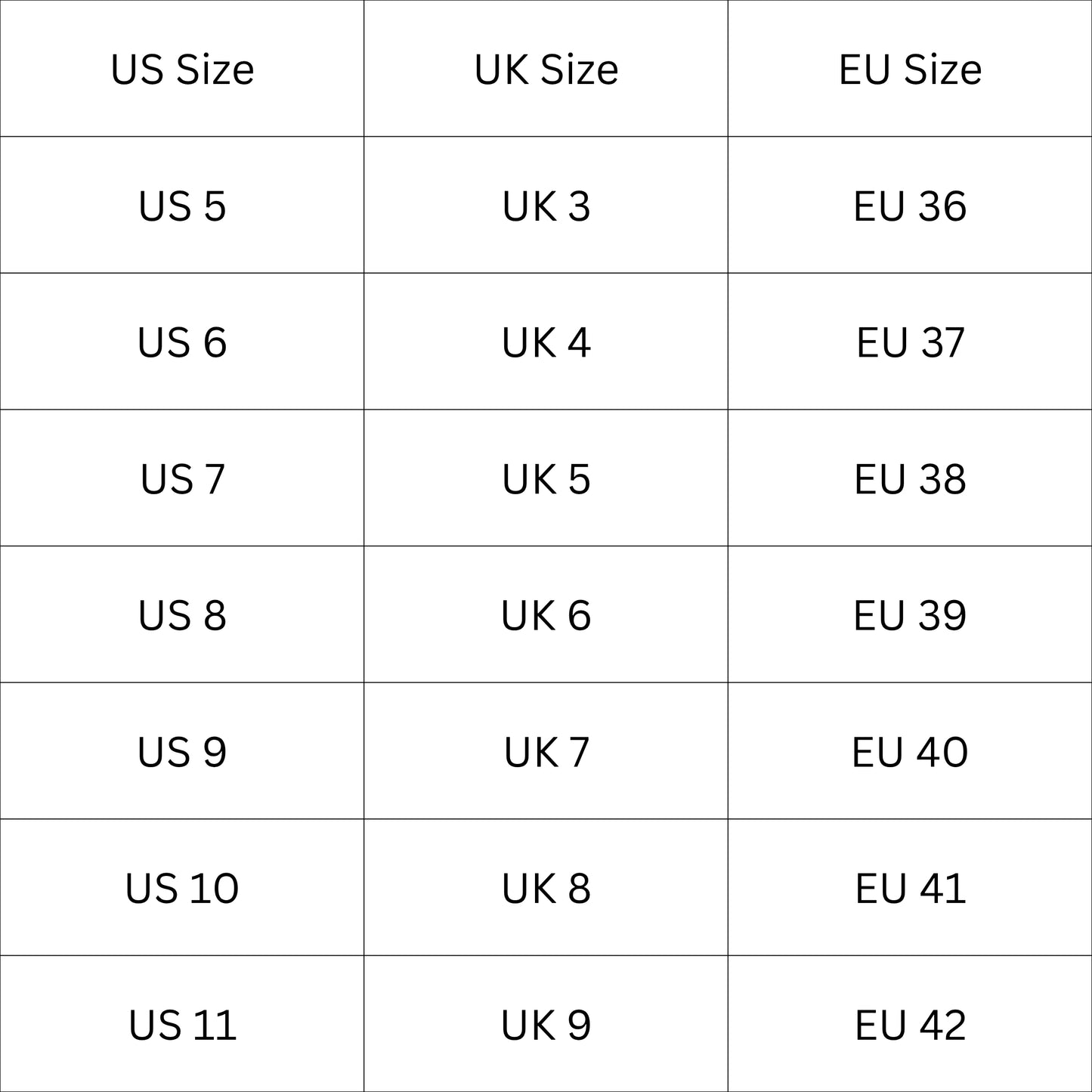Select the UK 3 cell
Screen dimensions: 1092x1092
pyautogui.click(x=546, y=206)
